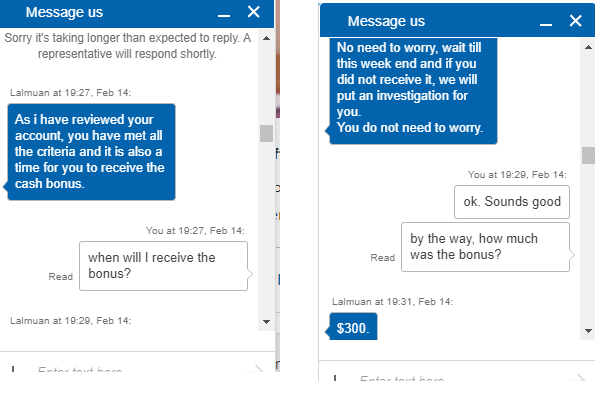
Task: Click scroll-up arrow beside the 'No need to worry' message
Action: pos(588,47)
